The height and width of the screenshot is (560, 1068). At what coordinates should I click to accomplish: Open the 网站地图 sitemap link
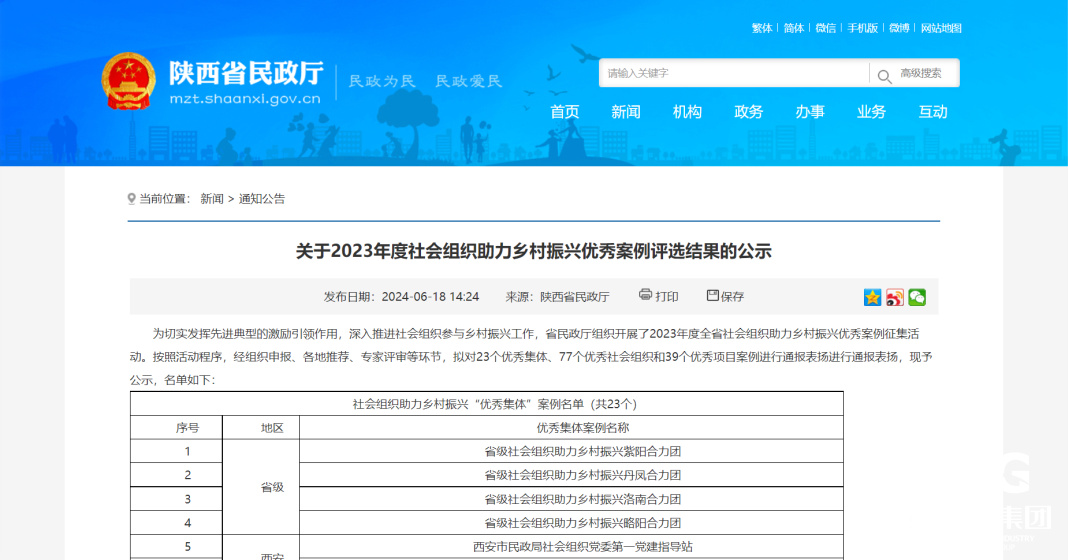(x=941, y=28)
